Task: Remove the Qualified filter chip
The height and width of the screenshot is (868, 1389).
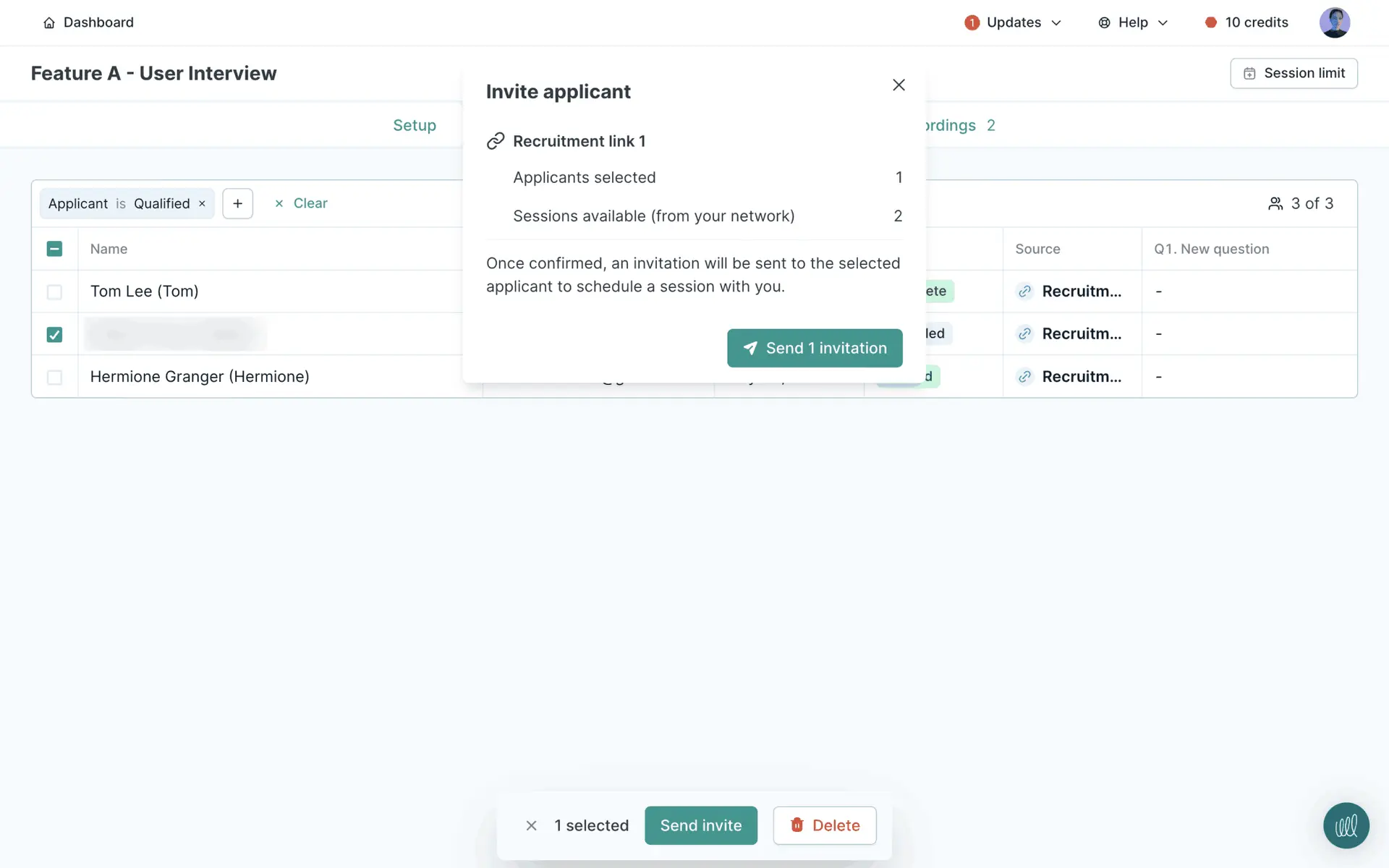Action: coord(203,204)
